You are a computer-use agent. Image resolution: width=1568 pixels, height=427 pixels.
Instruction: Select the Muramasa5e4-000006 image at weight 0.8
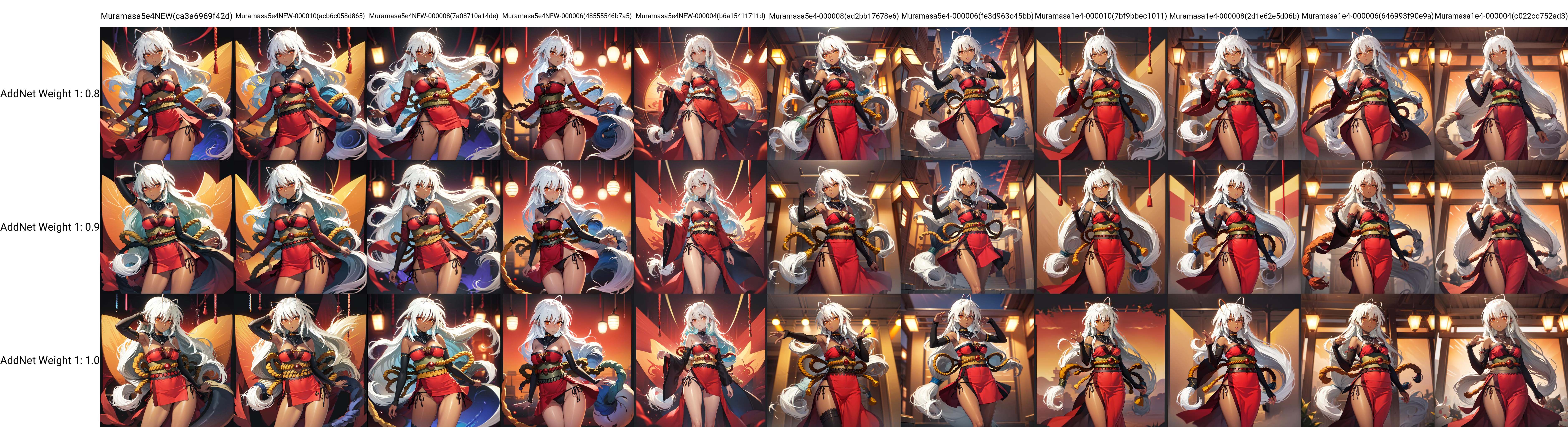[x=967, y=94]
